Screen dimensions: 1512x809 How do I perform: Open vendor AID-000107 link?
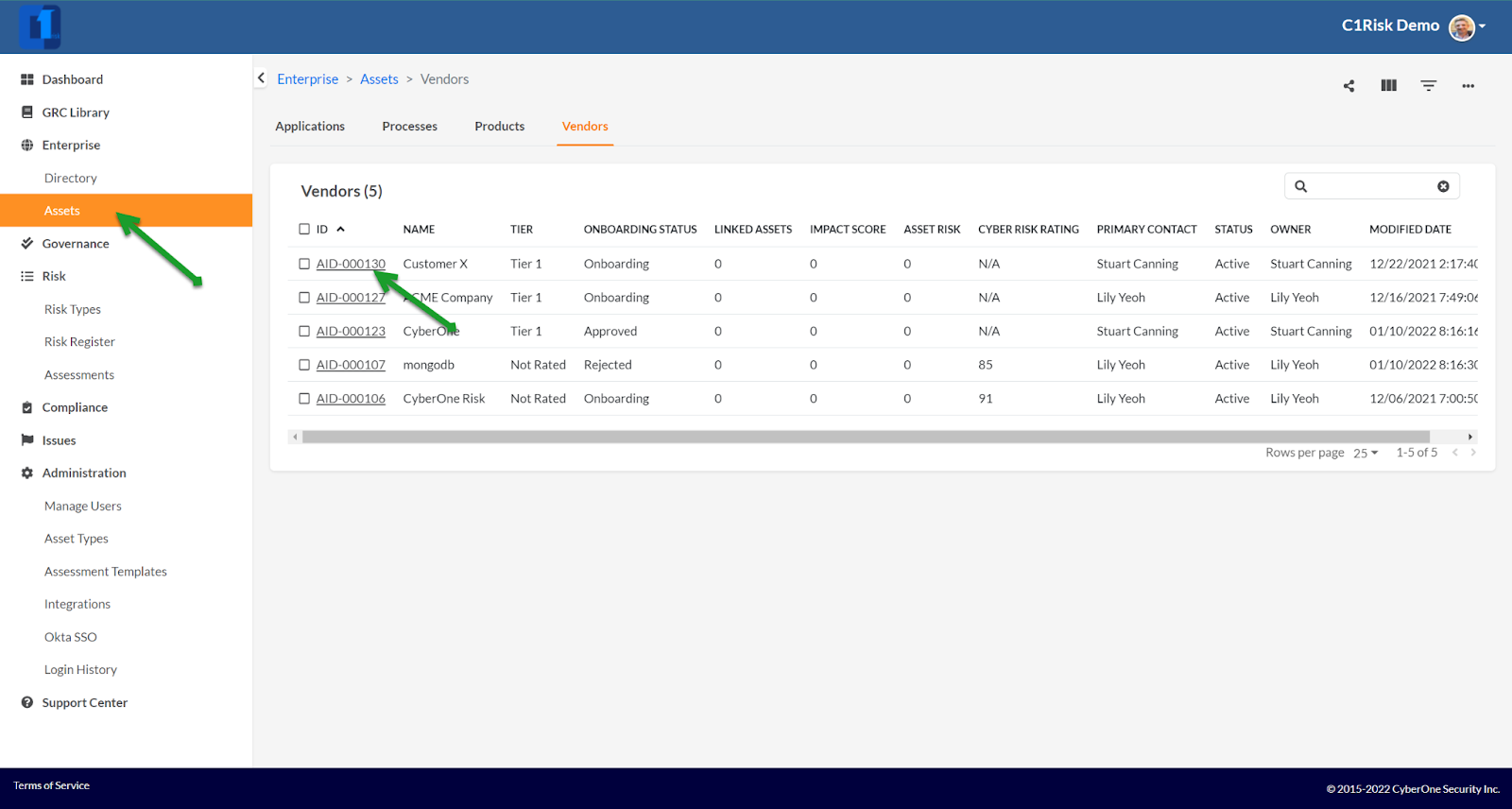click(351, 365)
